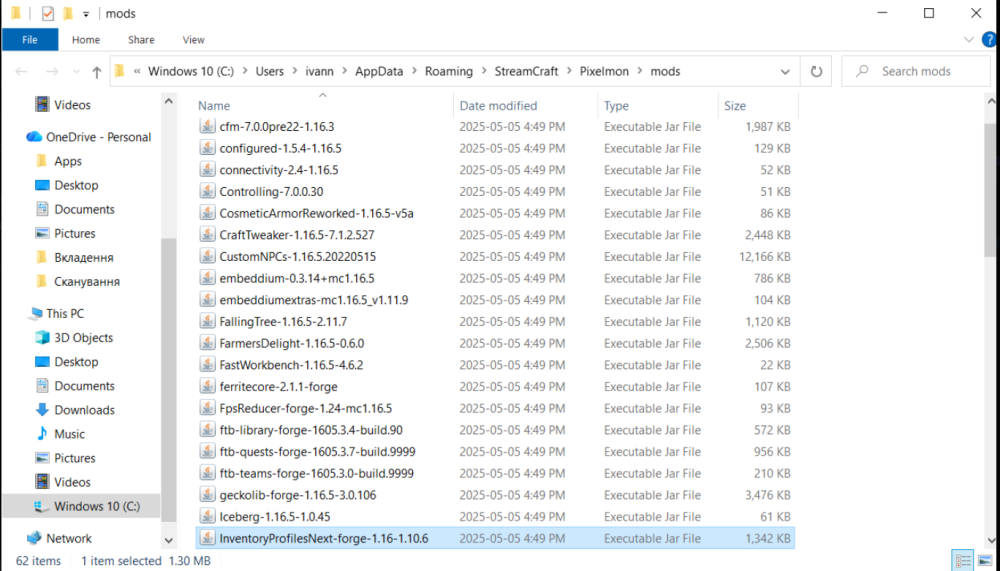Open Вкладення folder in sidebar
This screenshot has height=571, width=1000.
pyautogui.click(x=74, y=258)
